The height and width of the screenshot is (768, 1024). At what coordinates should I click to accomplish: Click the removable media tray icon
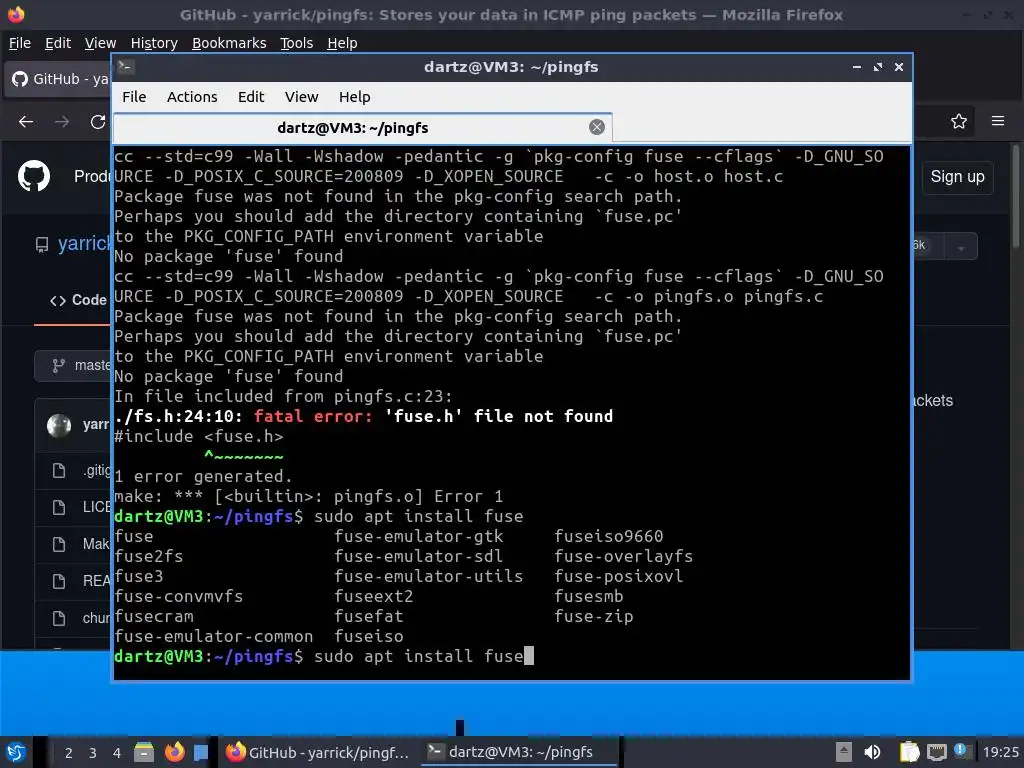(x=843, y=752)
